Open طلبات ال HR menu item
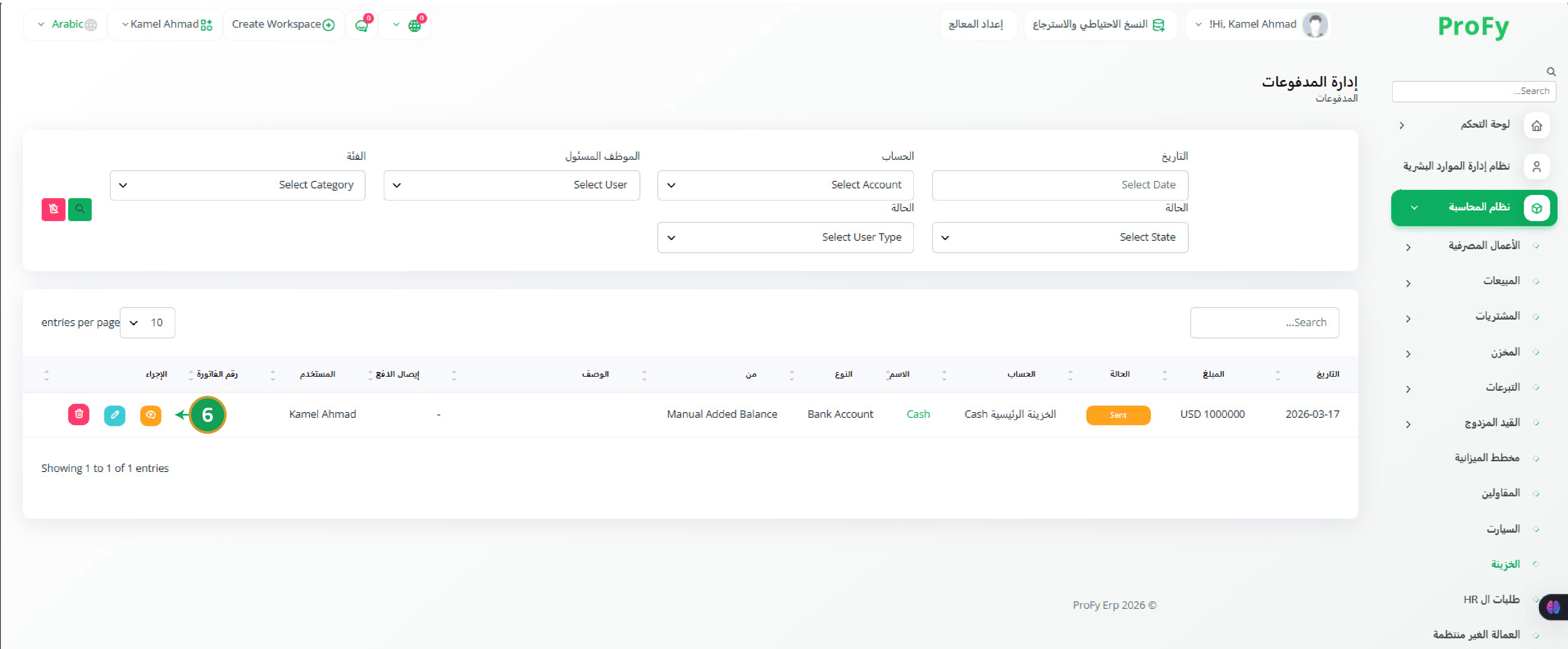 coord(1491,600)
